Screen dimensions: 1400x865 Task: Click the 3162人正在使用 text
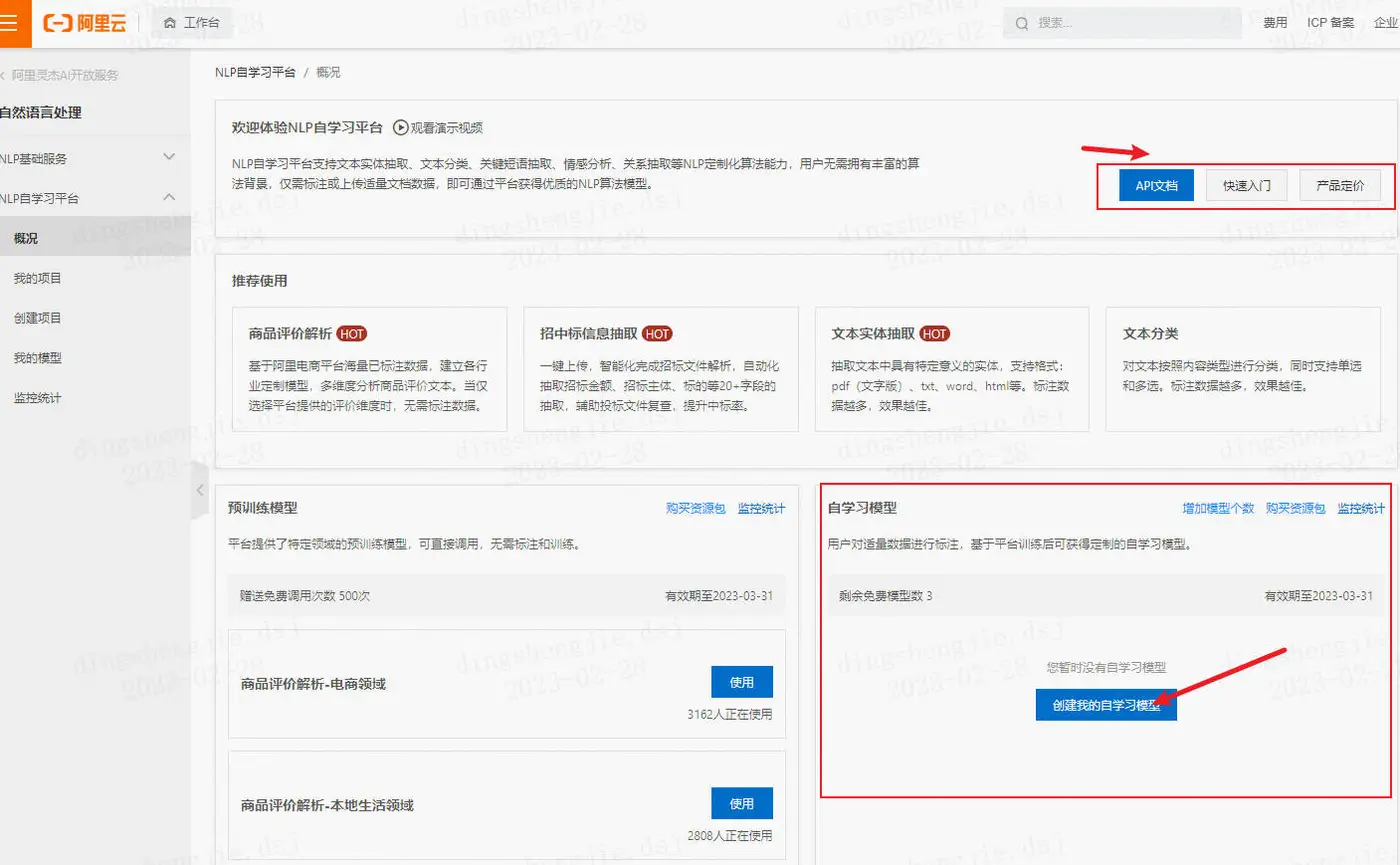tap(730, 715)
